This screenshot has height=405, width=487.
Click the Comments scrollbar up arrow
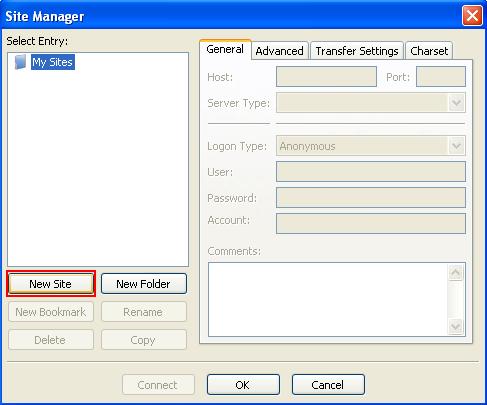455,273
